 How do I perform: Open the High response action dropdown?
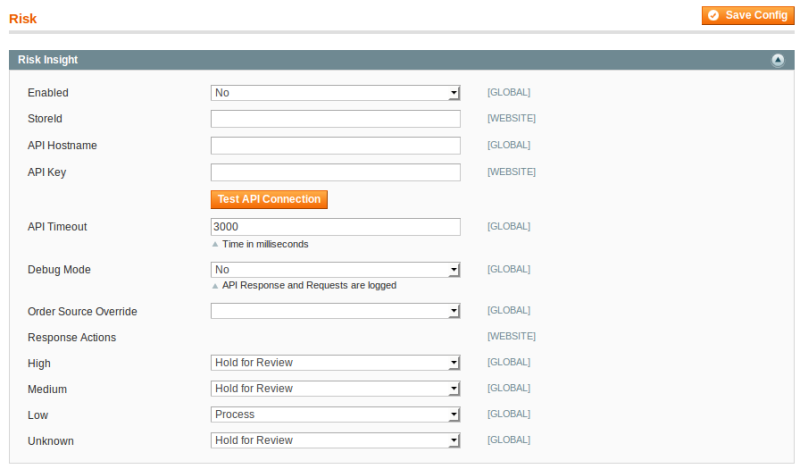pyautogui.click(x=335, y=362)
